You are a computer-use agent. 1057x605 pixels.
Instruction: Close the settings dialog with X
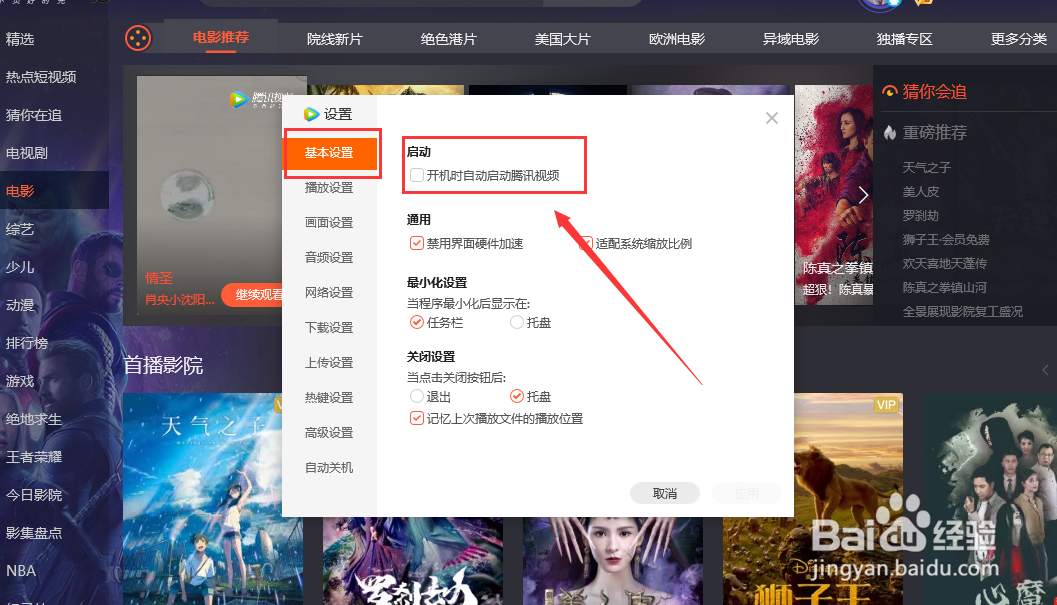point(772,118)
